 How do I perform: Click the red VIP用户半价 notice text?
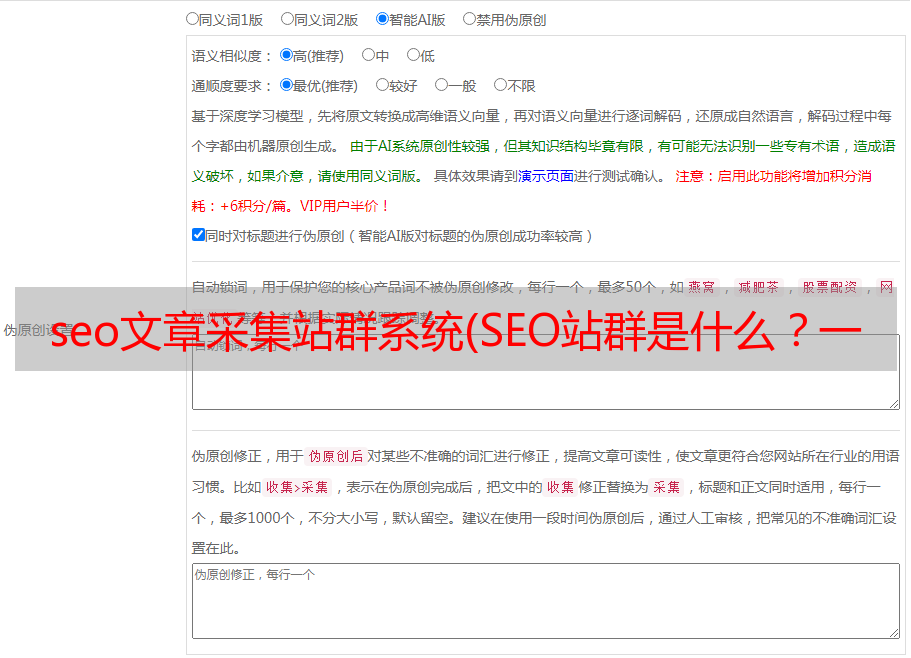coord(344,206)
